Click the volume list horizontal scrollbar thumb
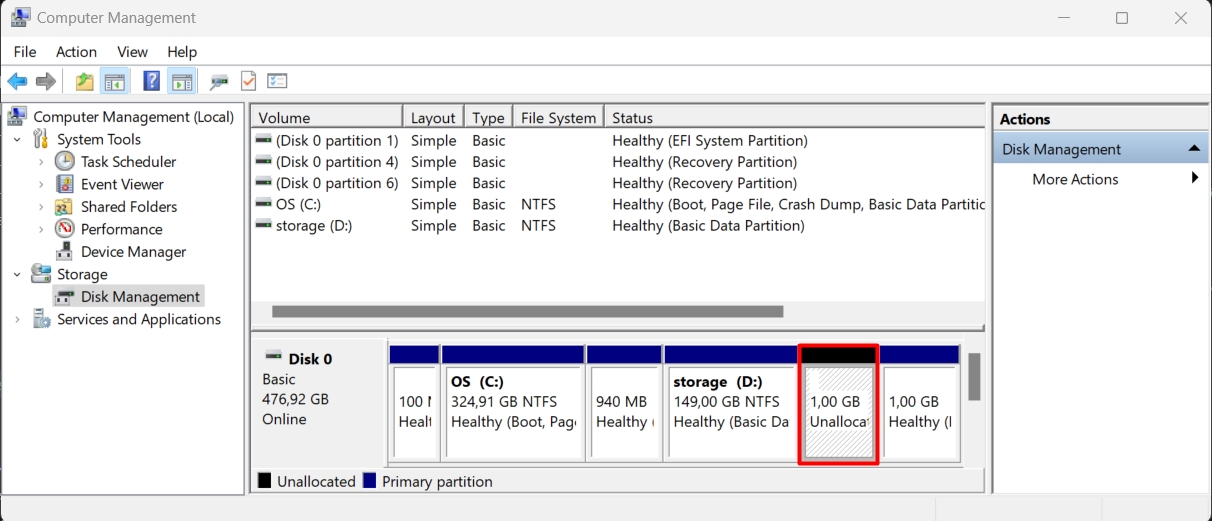Viewport: 1212px width, 521px height. pyautogui.click(x=527, y=311)
